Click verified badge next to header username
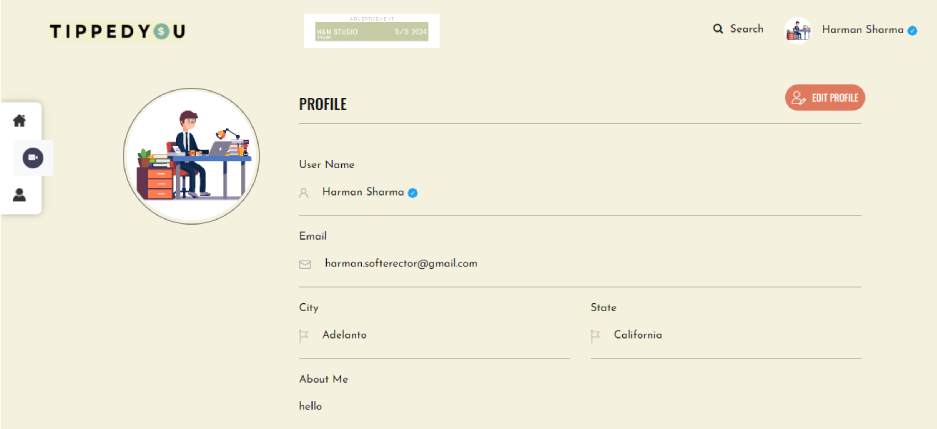The image size is (937, 429). [x=912, y=31]
